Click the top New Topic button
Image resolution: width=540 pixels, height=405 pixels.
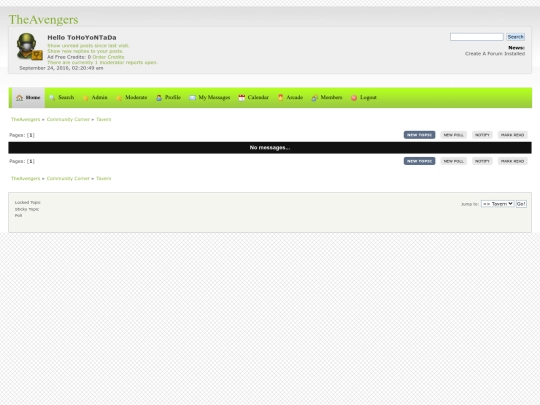[419, 135]
